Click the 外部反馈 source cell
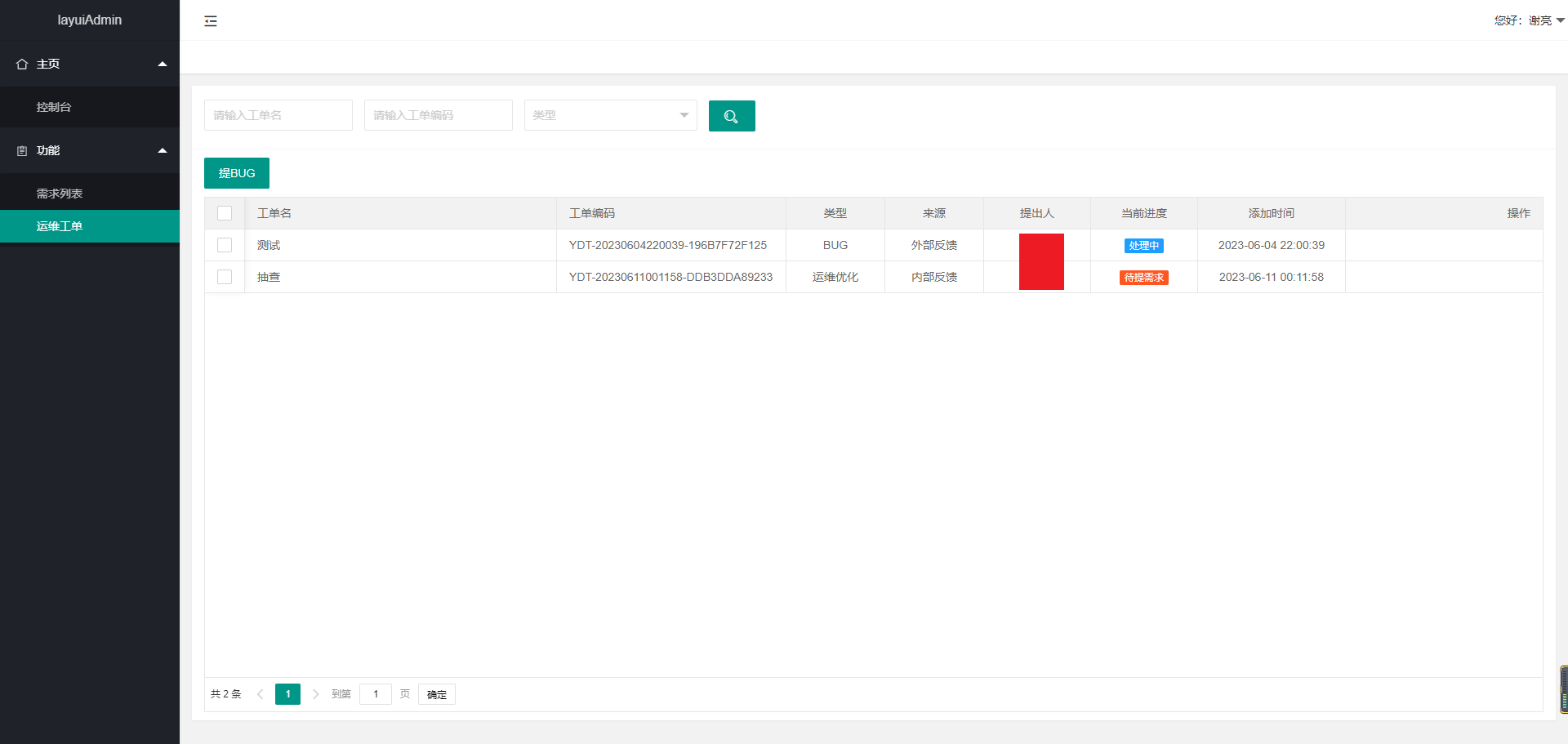Screen dimensions: 1568x744 (x=934, y=245)
